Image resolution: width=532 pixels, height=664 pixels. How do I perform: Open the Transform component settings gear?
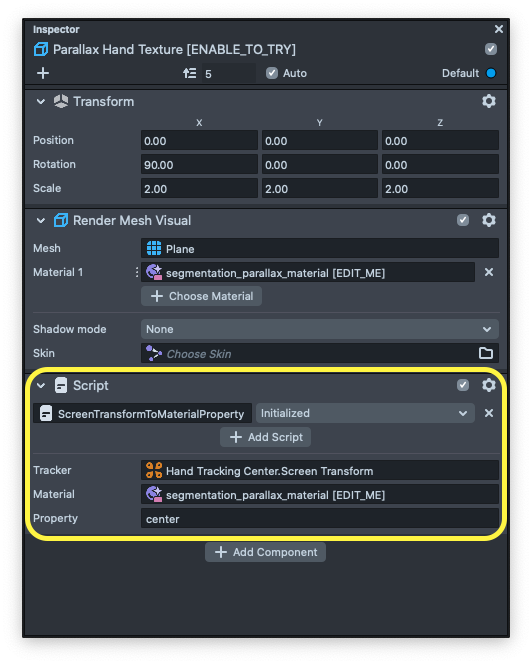click(488, 101)
